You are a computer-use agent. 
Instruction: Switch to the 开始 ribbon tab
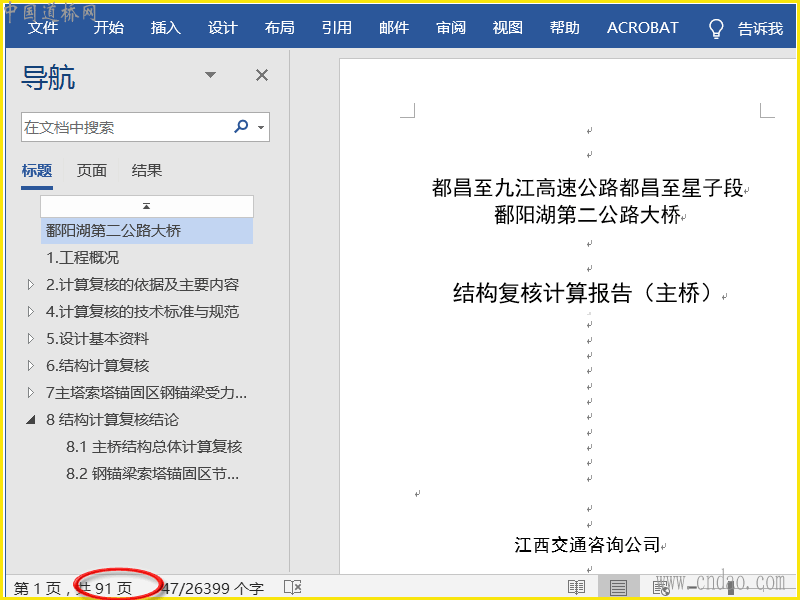(109, 28)
